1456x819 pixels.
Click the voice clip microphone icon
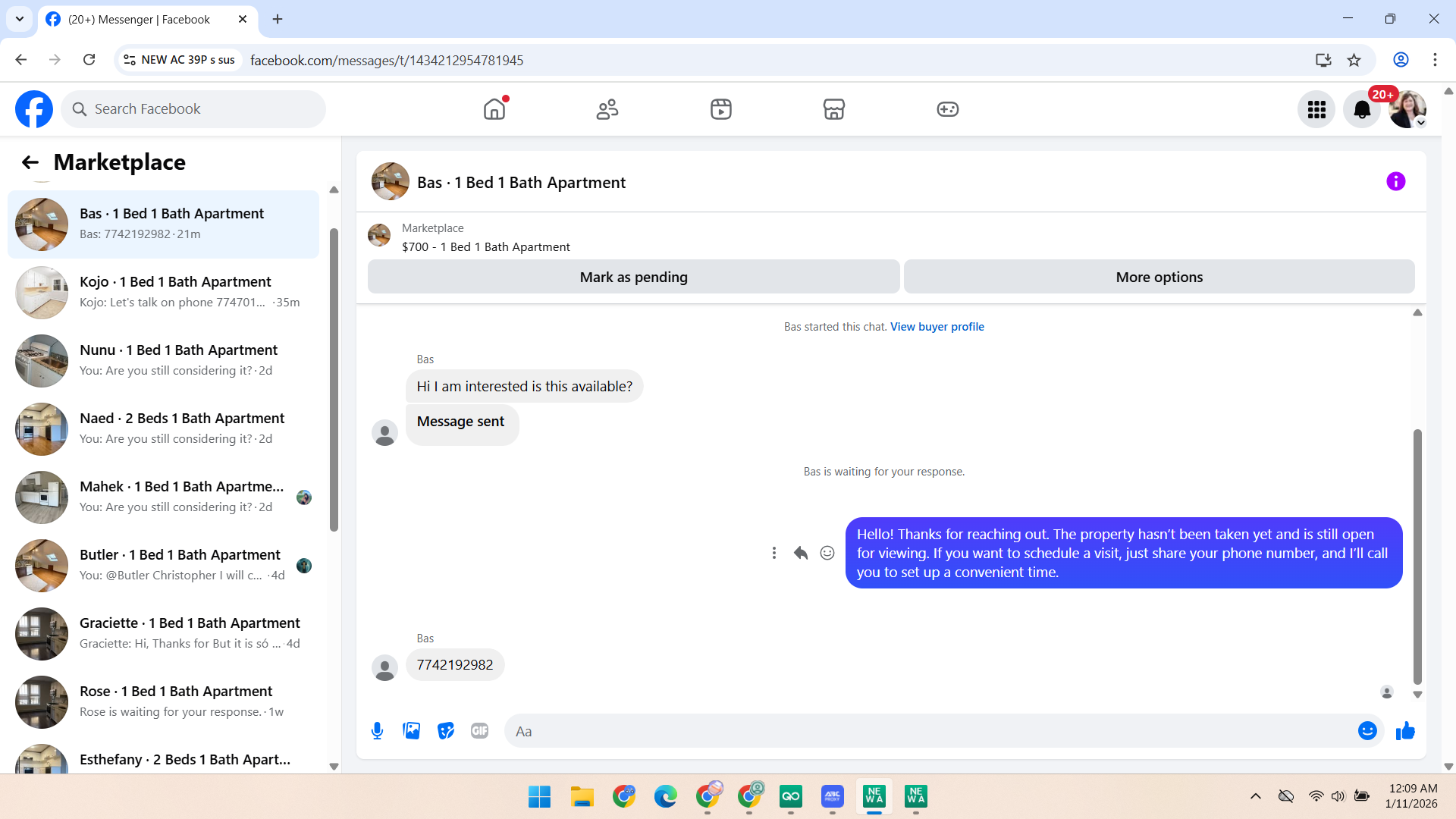[x=377, y=731]
